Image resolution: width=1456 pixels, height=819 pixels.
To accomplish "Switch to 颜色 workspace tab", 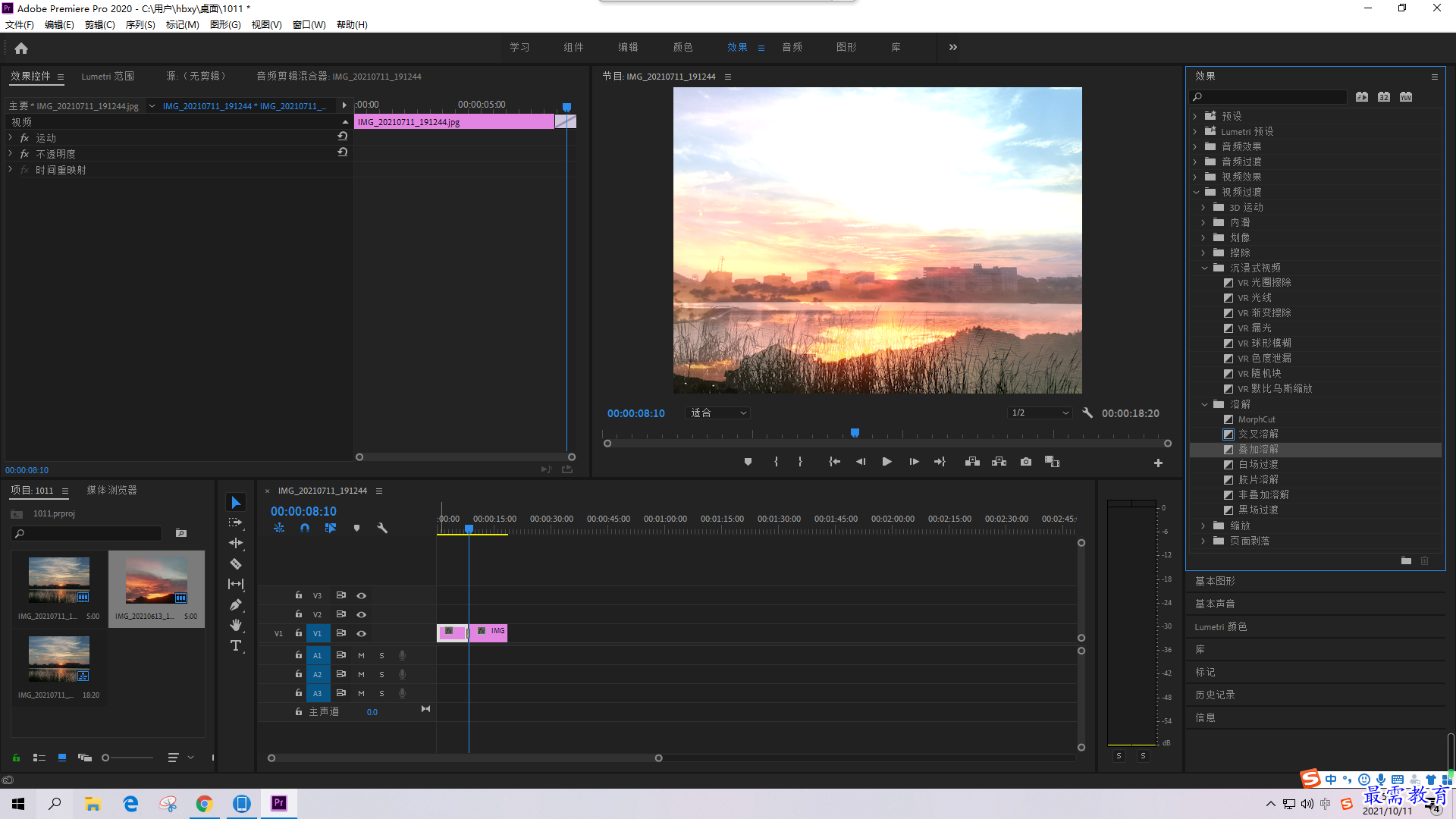I will [x=682, y=47].
